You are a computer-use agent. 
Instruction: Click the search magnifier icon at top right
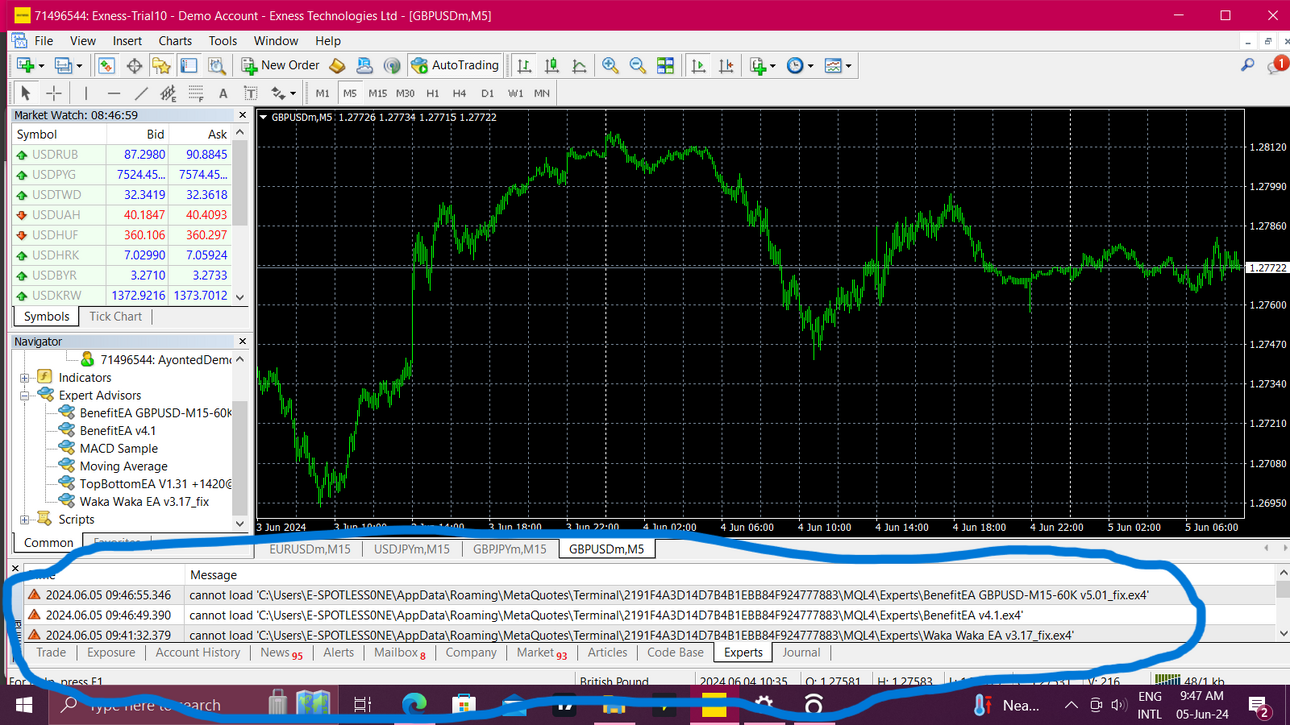[x=1247, y=65]
